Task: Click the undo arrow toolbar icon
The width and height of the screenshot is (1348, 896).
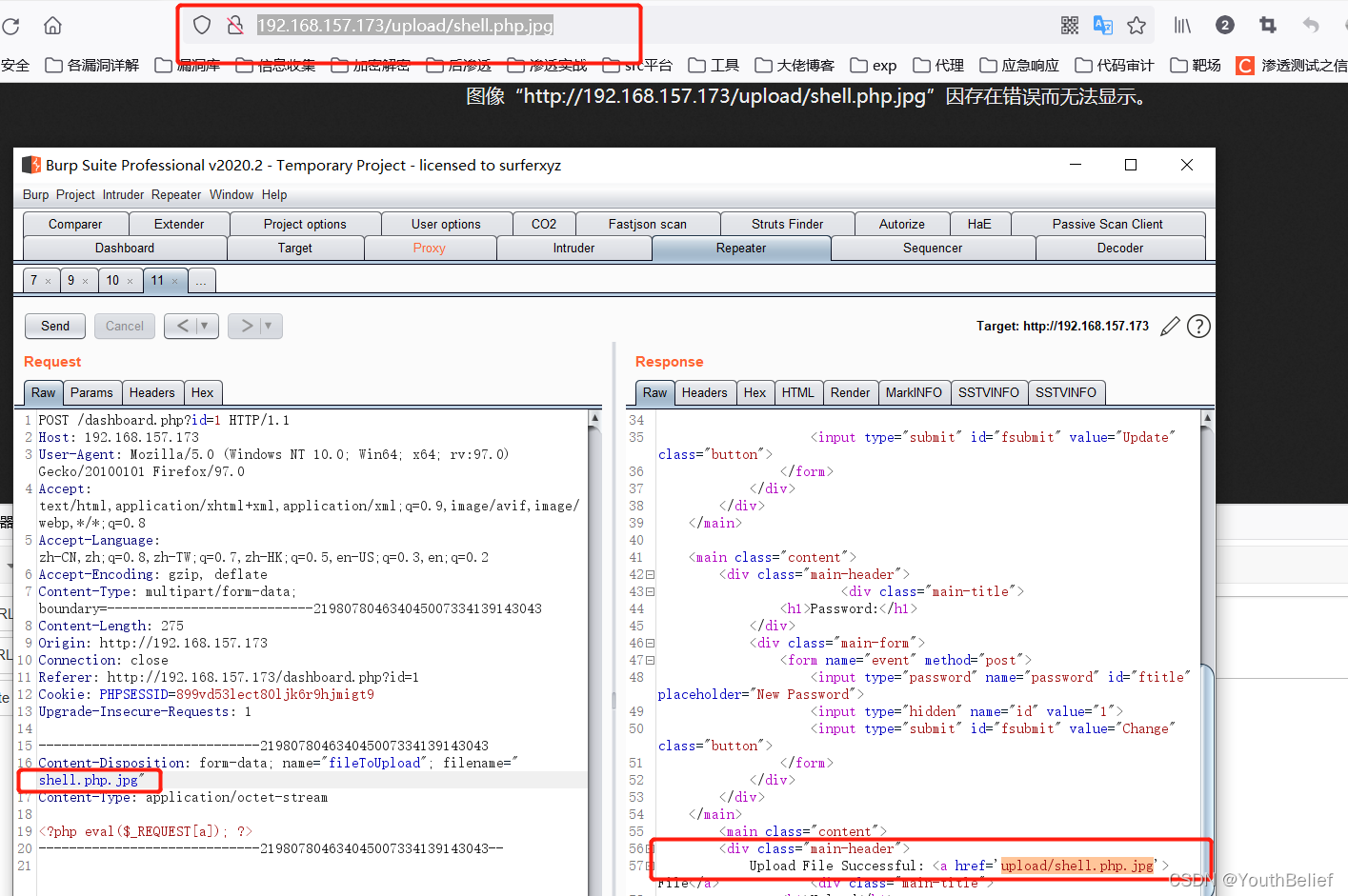Action: [1311, 26]
